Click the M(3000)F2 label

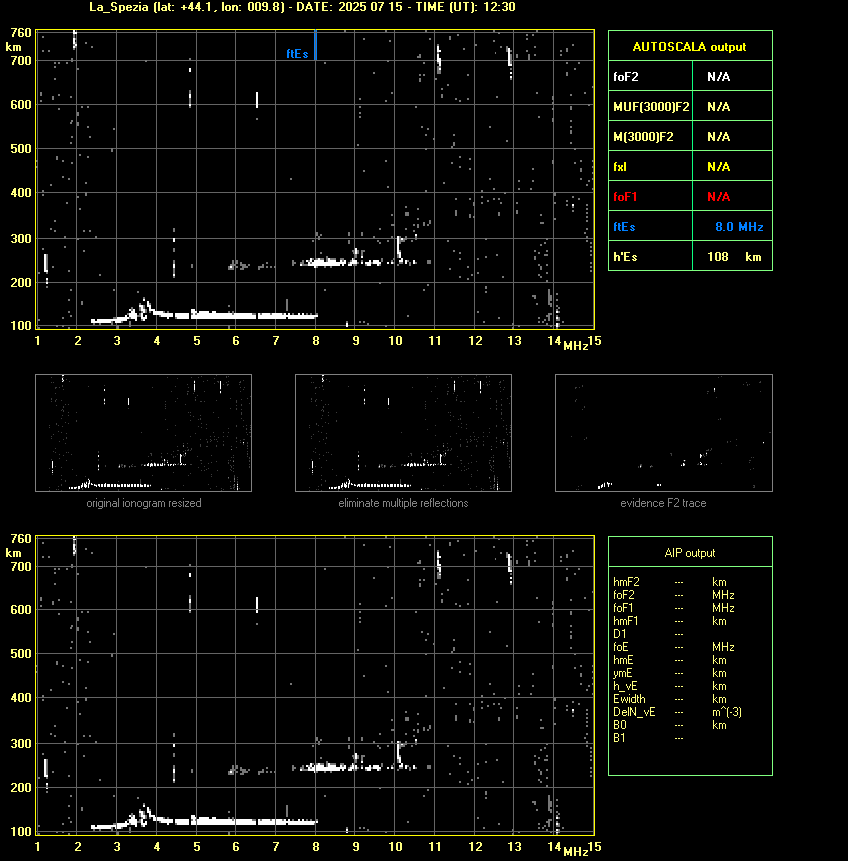pyautogui.click(x=643, y=137)
